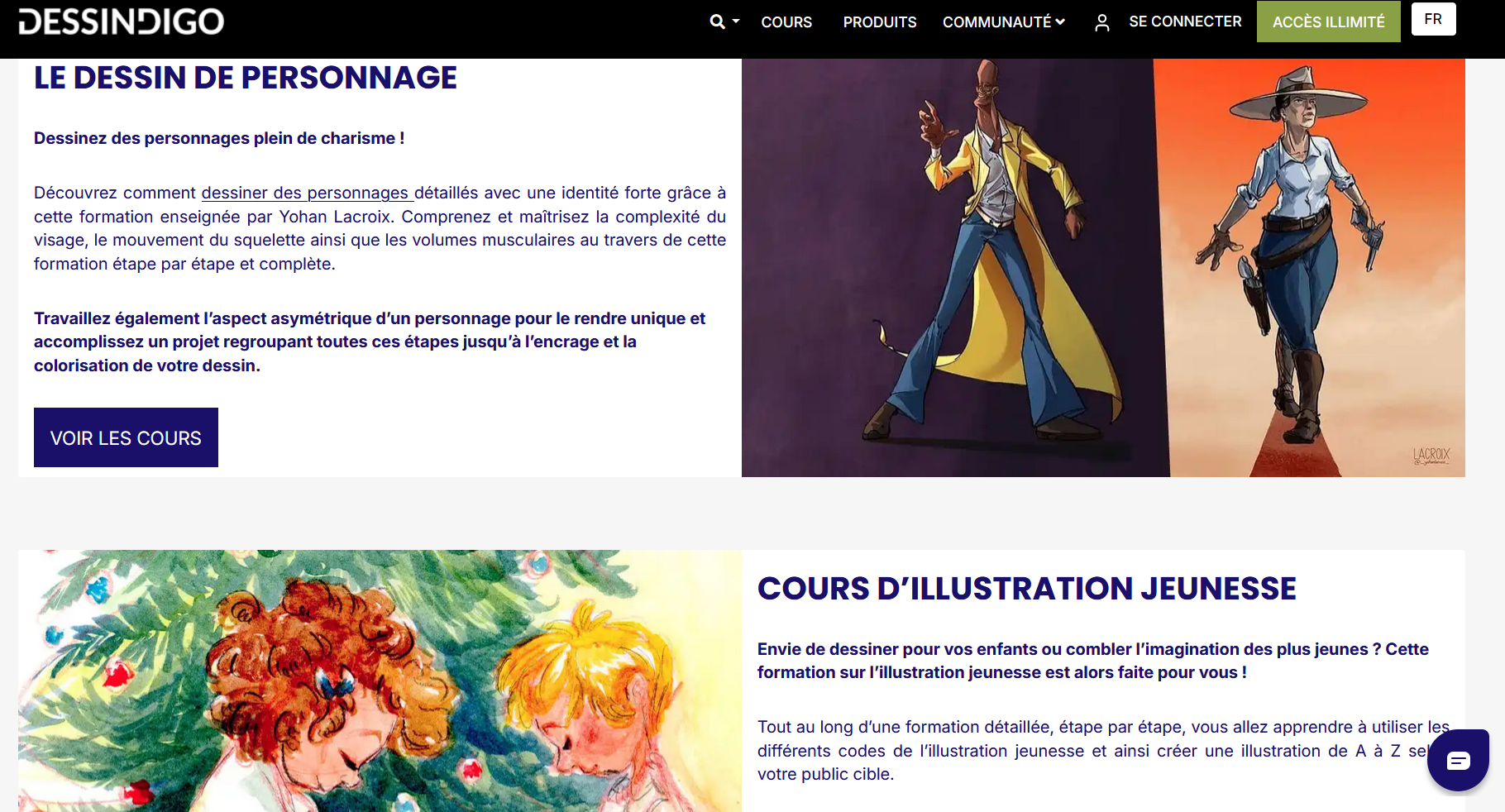1505x812 pixels.
Task: Click the COURS D'ILLUSTRATION JEUNESSE heading
Action: coord(1026,589)
